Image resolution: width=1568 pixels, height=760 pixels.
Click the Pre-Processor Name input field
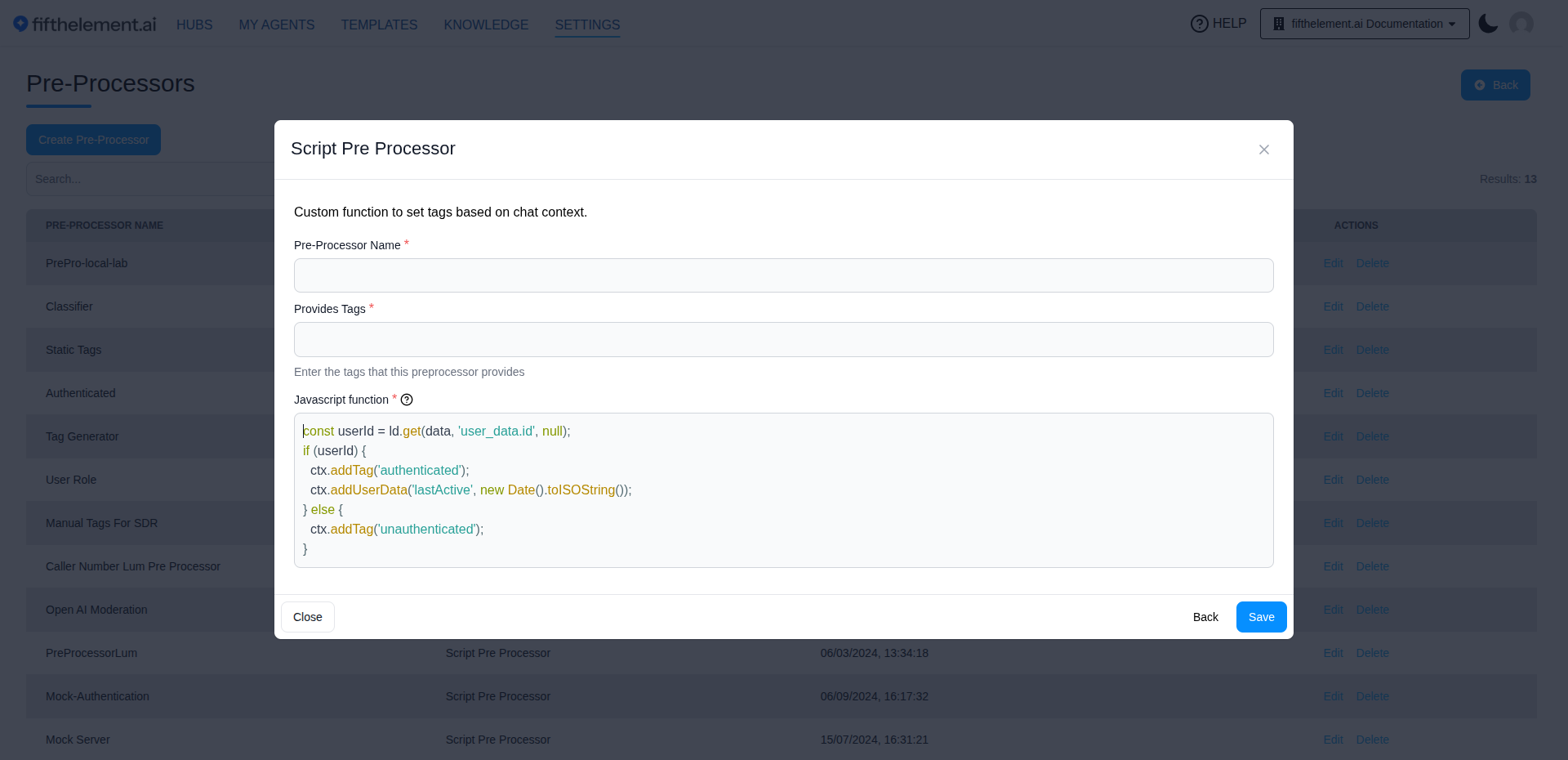tap(784, 275)
